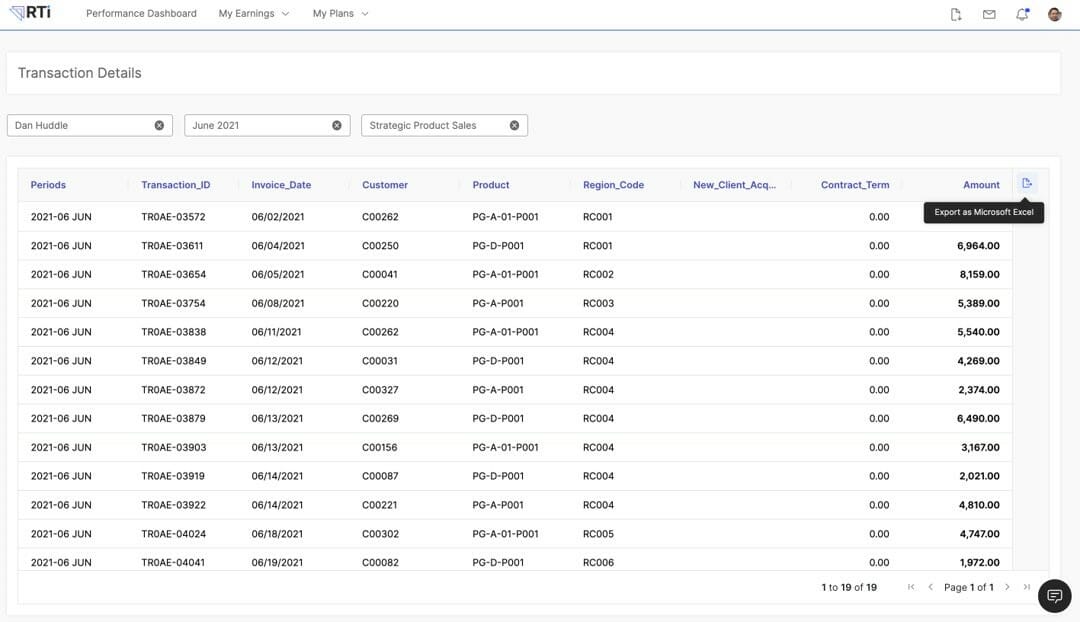Export table as Microsoft Excel icon
The width and height of the screenshot is (1080, 622).
click(x=1027, y=183)
